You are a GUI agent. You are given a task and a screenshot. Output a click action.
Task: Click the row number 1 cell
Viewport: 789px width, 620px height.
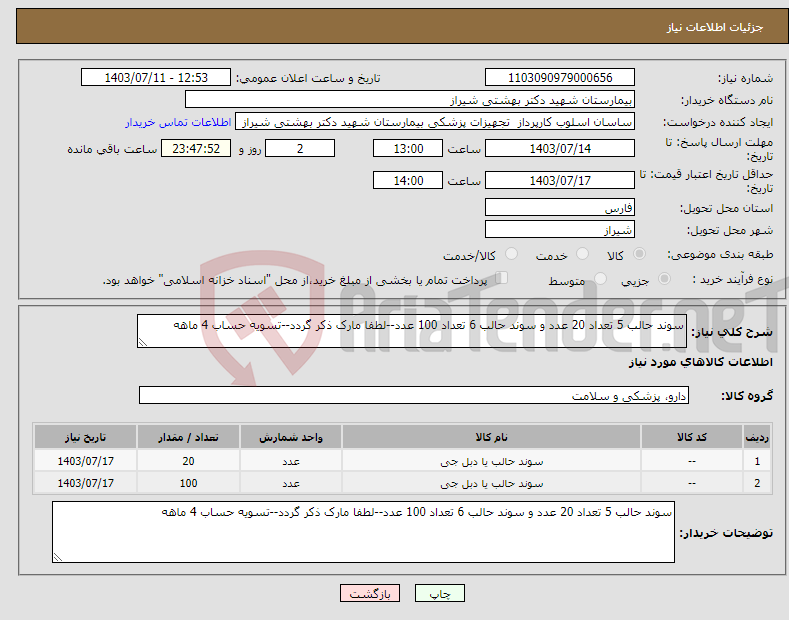pos(757,461)
